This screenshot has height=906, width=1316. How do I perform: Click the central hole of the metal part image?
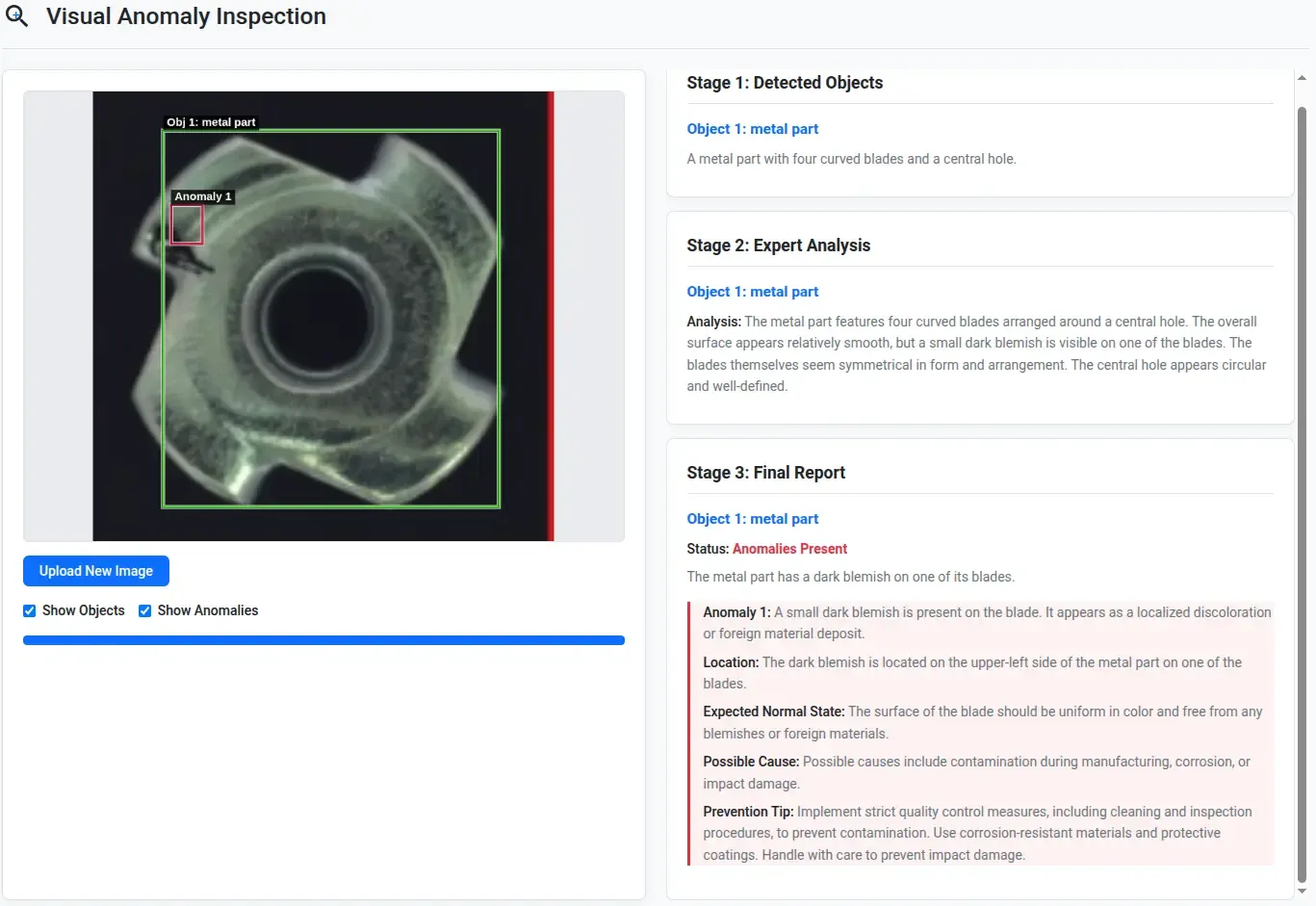(316, 317)
